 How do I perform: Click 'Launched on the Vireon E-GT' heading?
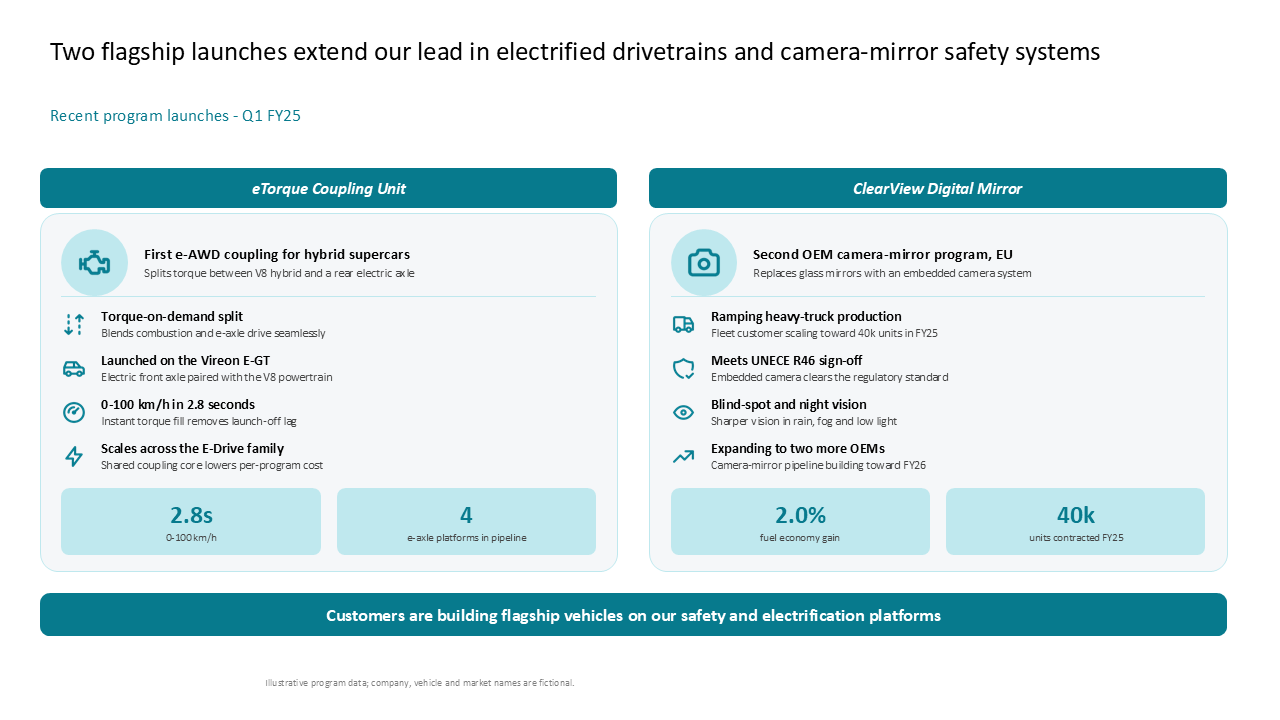pos(185,360)
